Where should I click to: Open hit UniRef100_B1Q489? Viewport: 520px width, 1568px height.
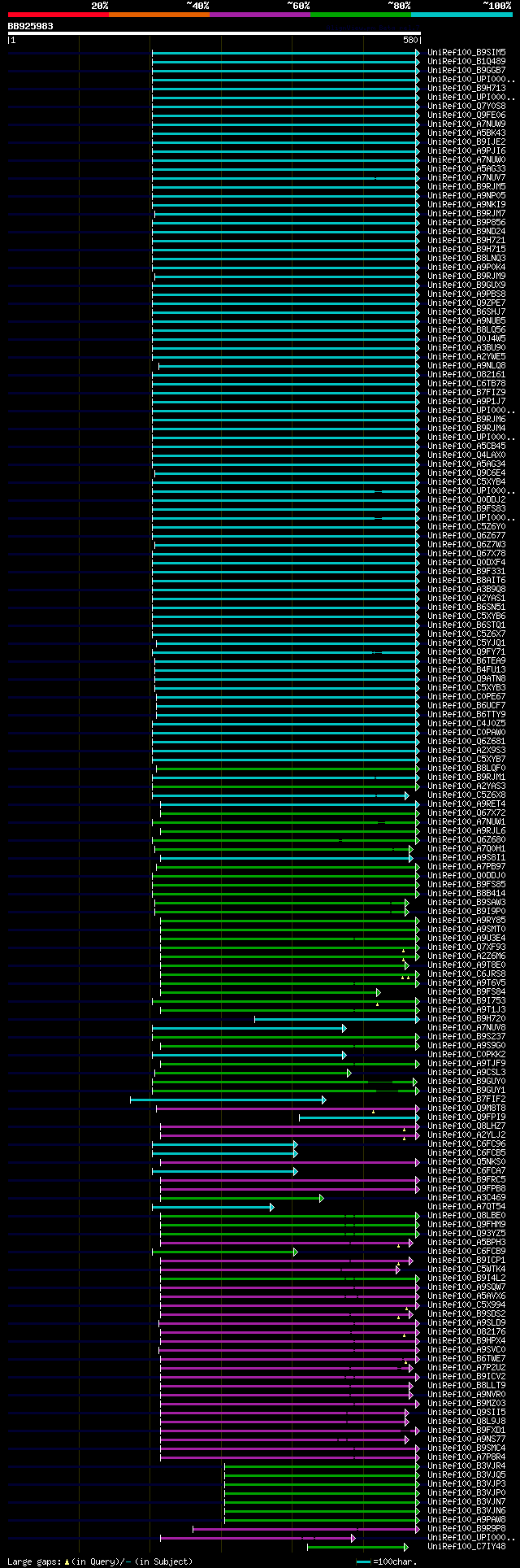(x=466, y=61)
